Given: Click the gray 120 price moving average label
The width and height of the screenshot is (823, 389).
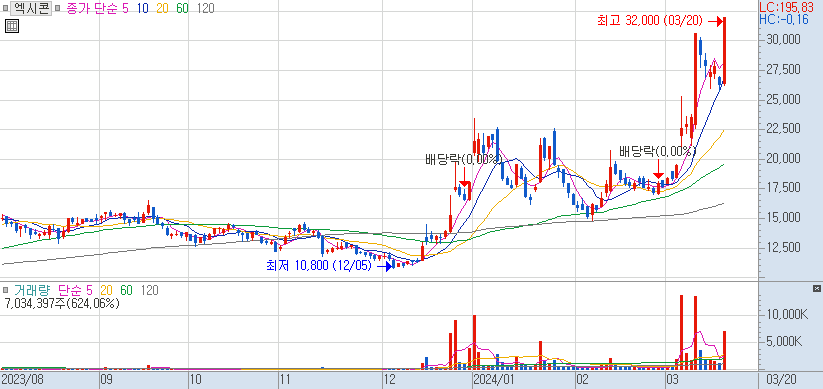Looking at the screenshot, I should pos(205,8).
